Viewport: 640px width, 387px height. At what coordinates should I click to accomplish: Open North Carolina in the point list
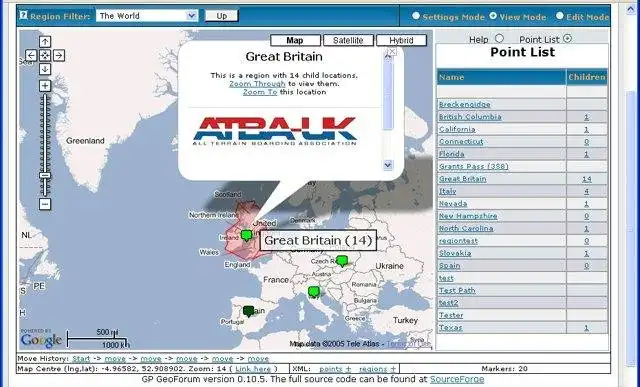tap(466, 229)
